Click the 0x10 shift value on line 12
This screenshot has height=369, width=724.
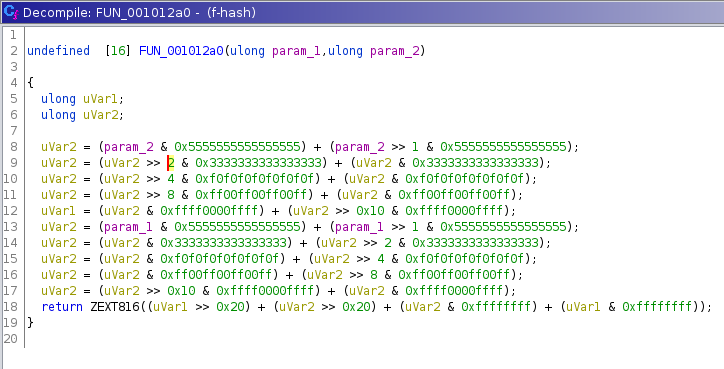coord(370,211)
